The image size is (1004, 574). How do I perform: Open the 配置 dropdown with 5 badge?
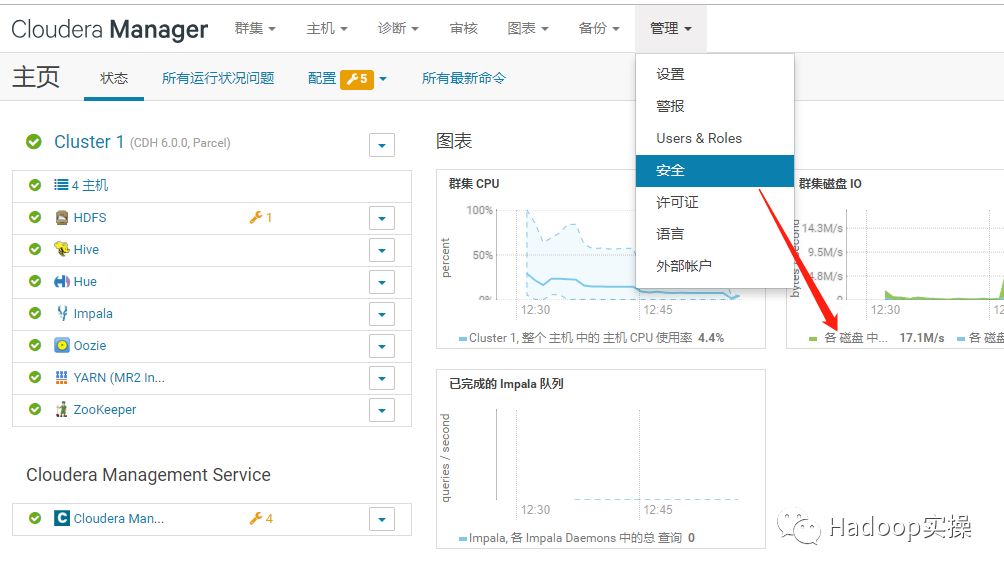point(347,78)
